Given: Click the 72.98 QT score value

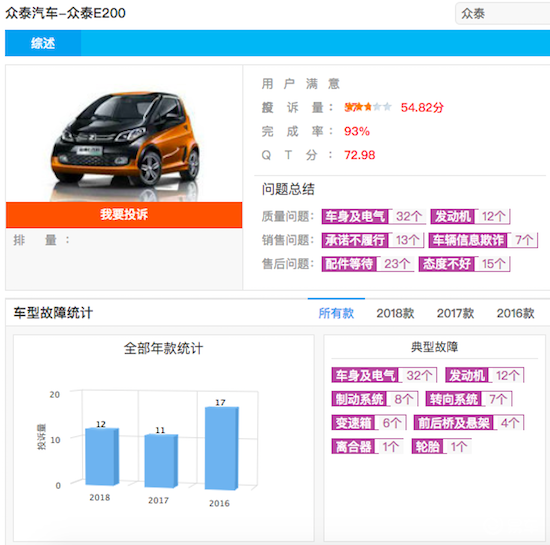Looking at the screenshot, I should [x=360, y=155].
